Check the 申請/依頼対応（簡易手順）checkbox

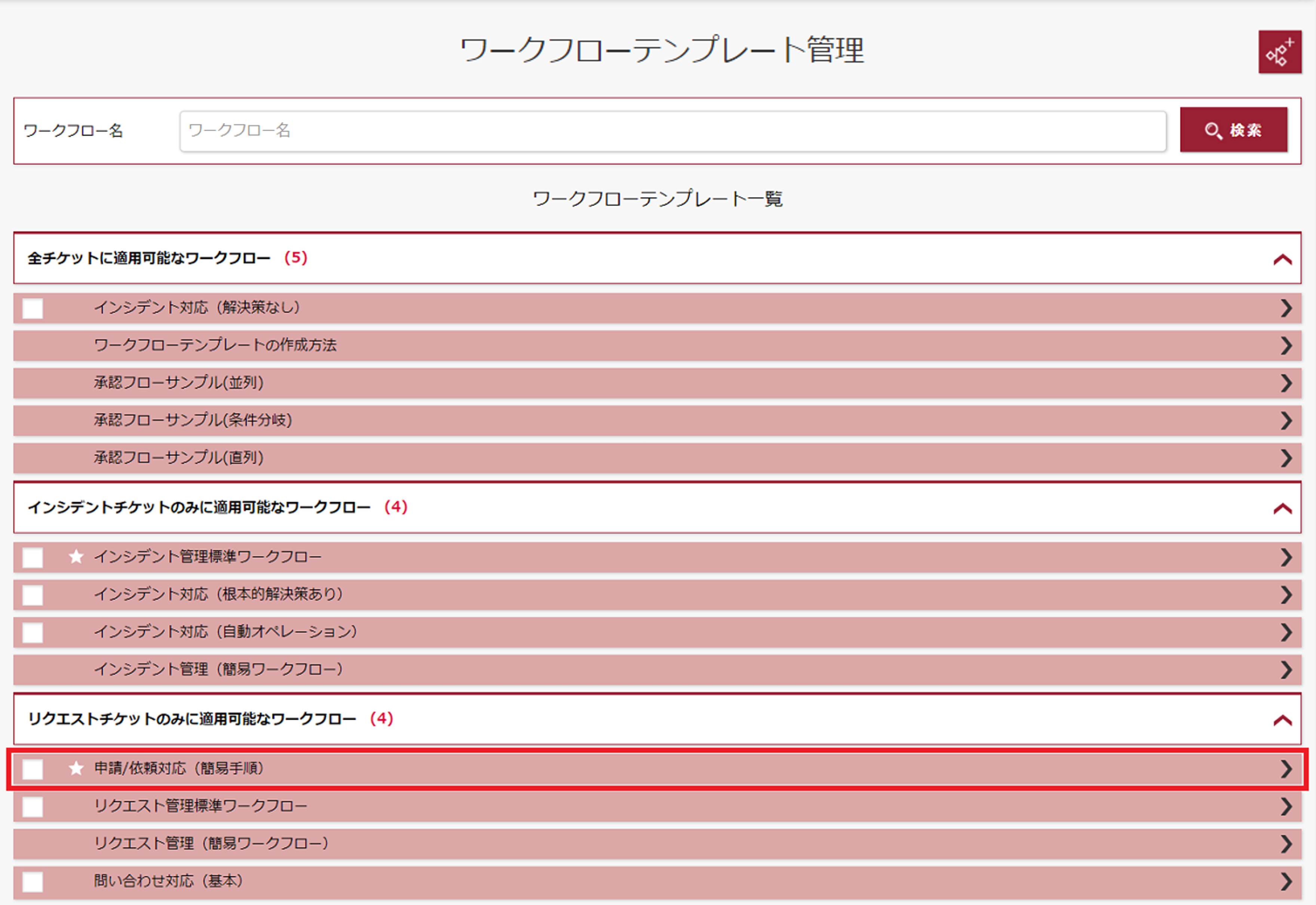(32, 769)
